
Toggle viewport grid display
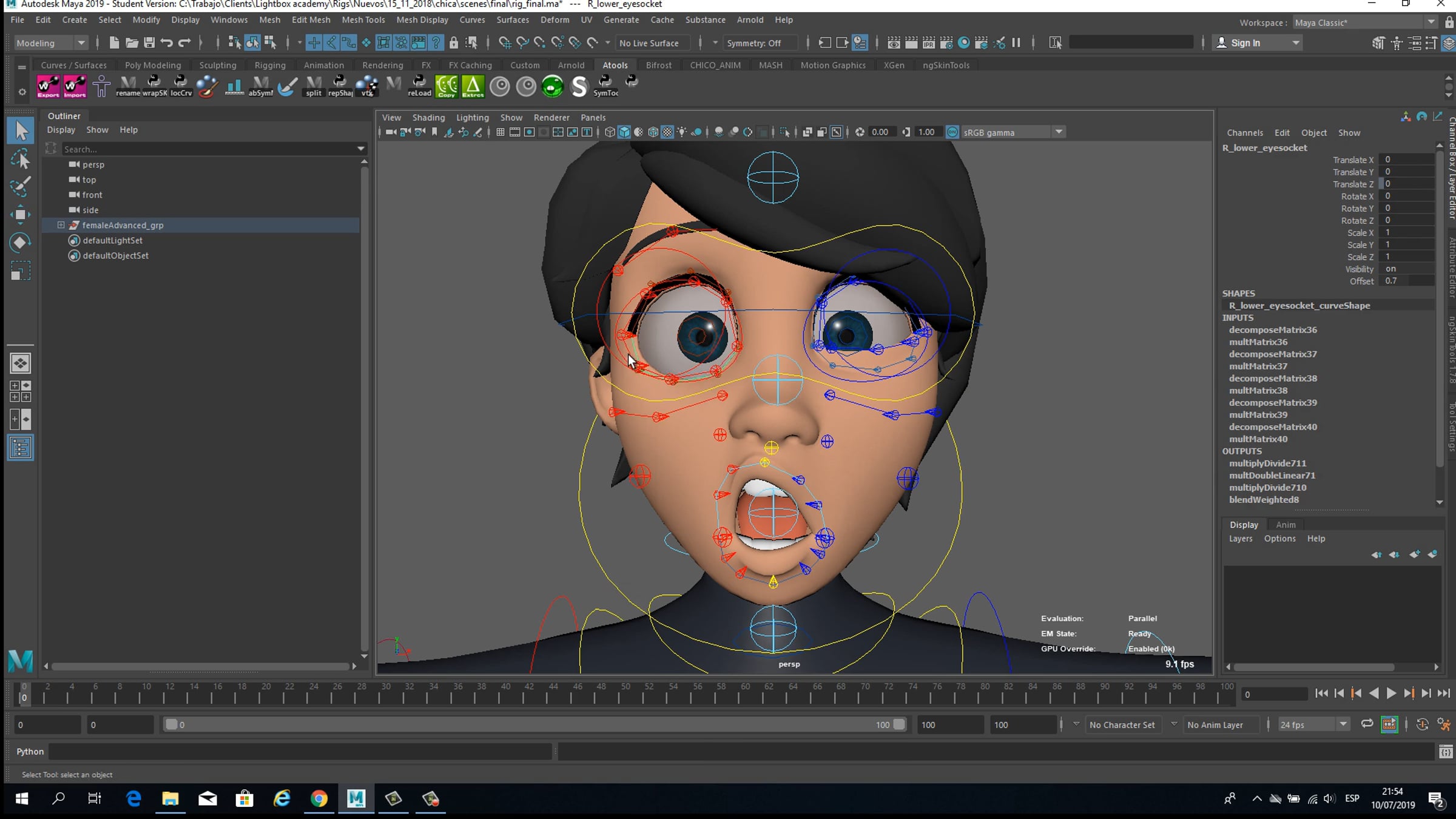500,132
